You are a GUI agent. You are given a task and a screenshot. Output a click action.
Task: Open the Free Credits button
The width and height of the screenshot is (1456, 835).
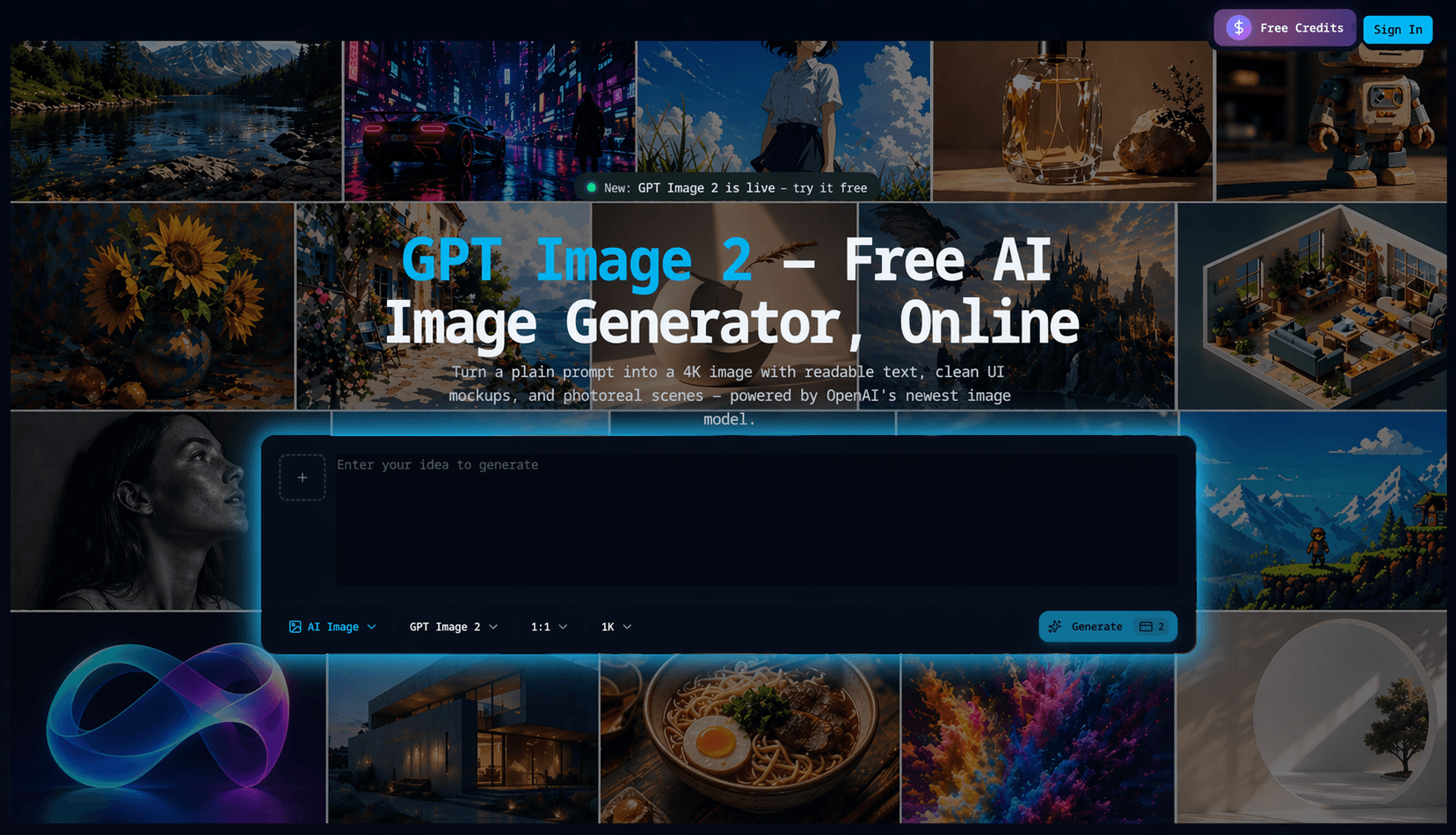pos(1285,28)
